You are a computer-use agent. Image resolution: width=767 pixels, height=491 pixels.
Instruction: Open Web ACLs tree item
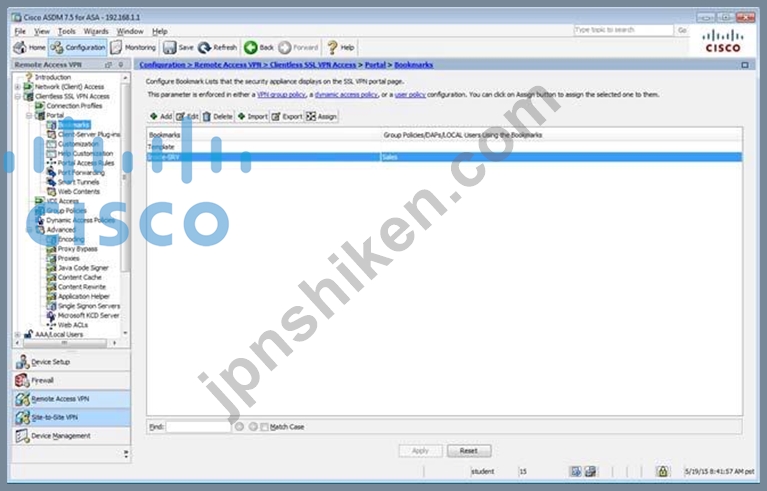[73, 325]
